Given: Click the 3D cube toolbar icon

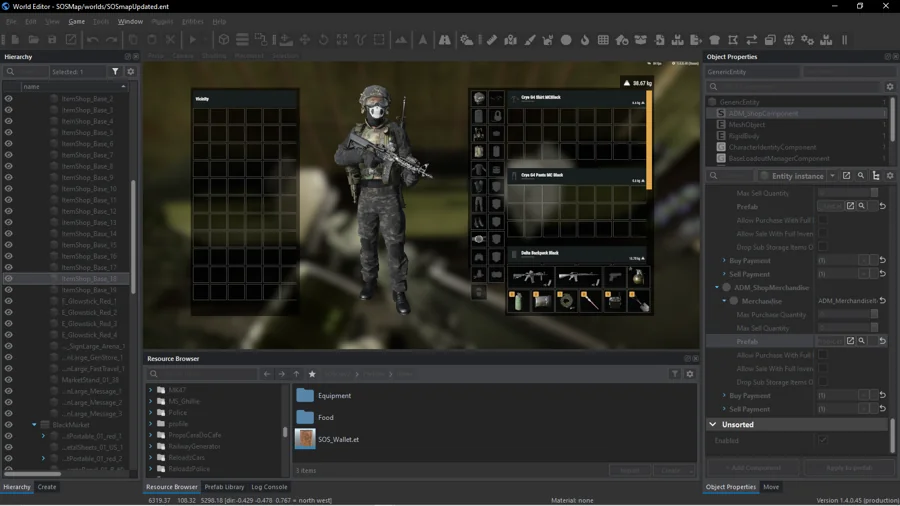Looking at the screenshot, I should (x=224, y=40).
